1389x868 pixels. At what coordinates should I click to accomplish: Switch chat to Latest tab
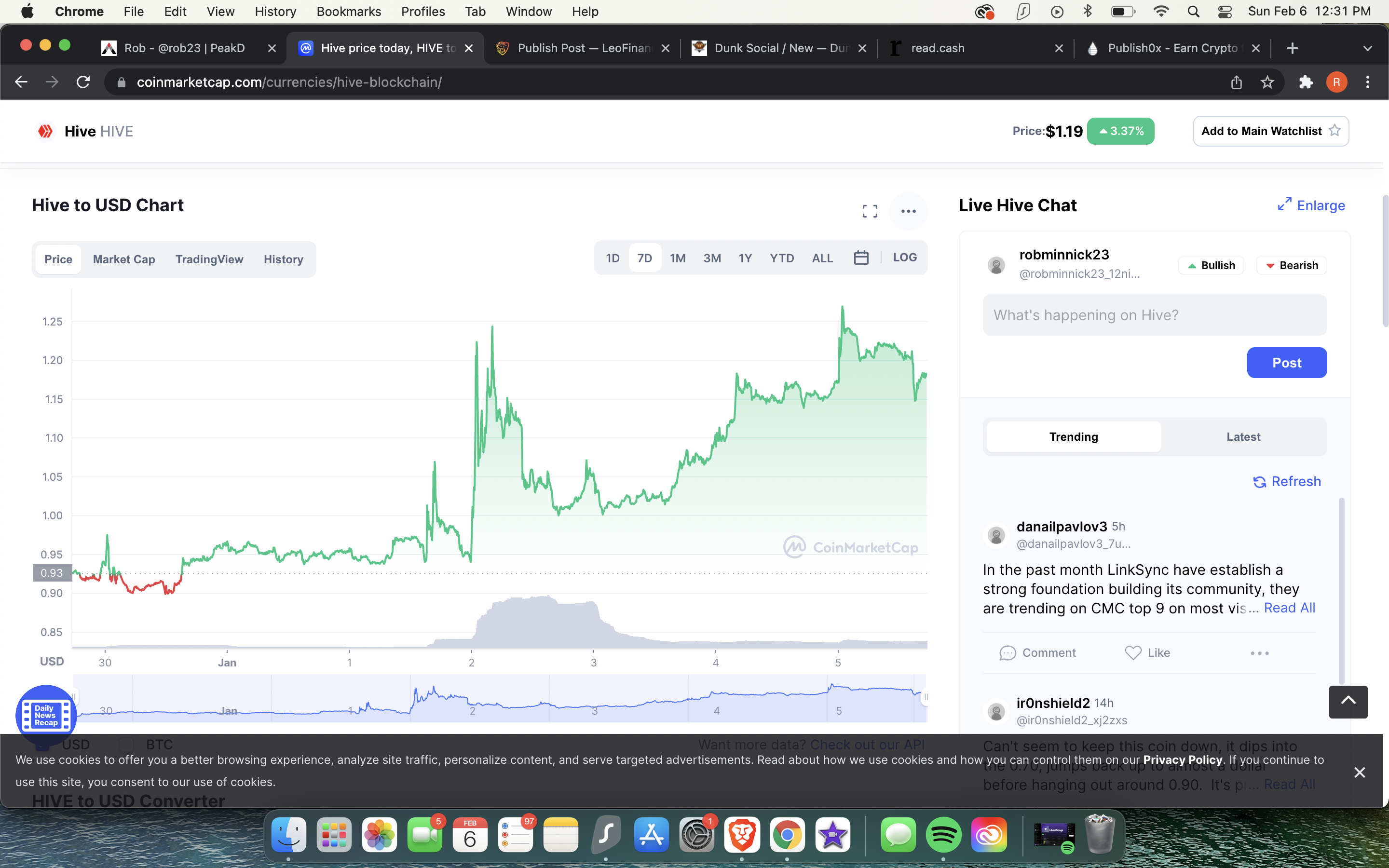pyautogui.click(x=1243, y=437)
